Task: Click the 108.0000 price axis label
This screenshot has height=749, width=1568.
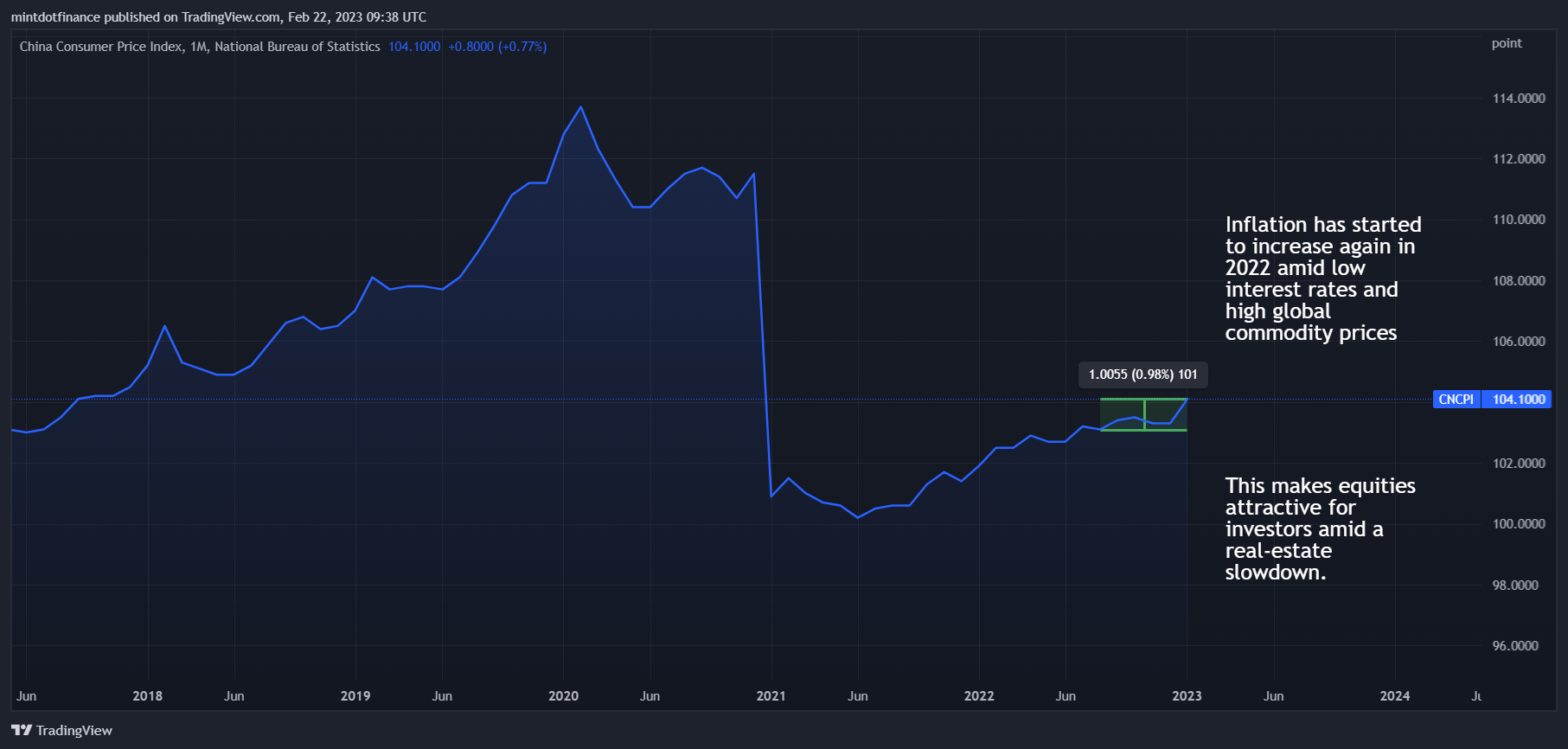Action: pos(1519,281)
